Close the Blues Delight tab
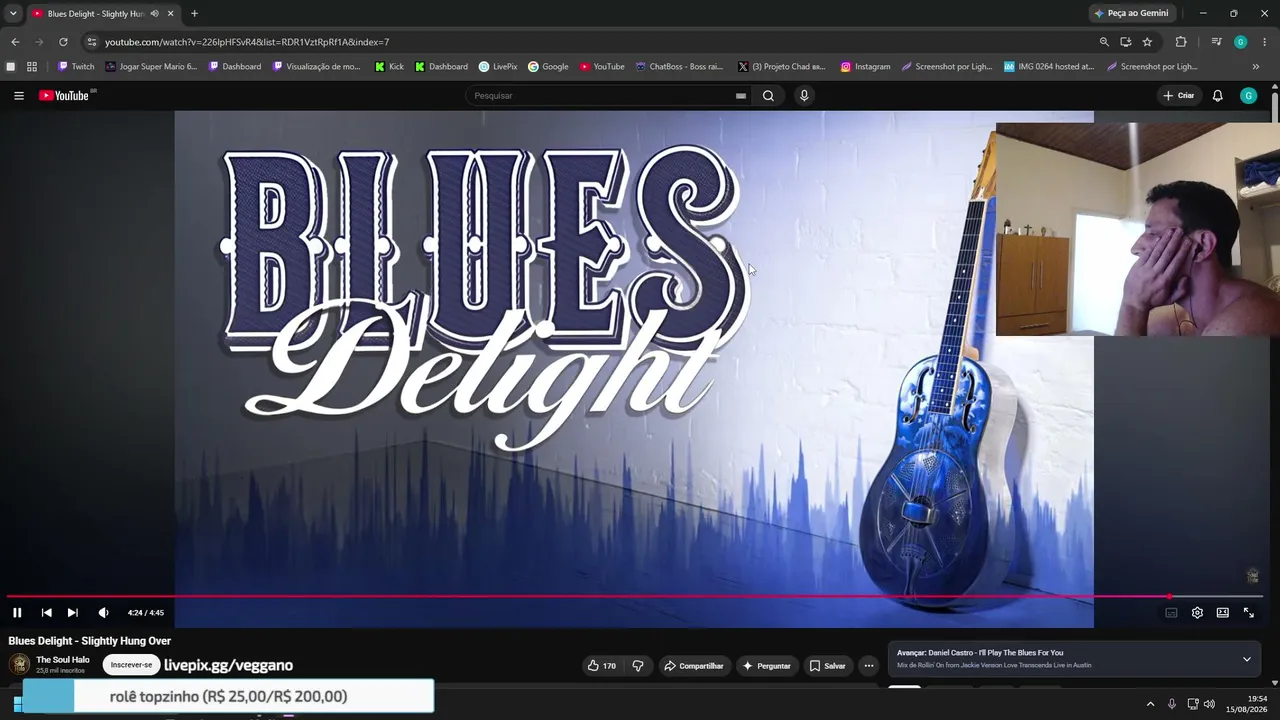The width and height of the screenshot is (1280, 720). pyautogui.click(x=170, y=14)
